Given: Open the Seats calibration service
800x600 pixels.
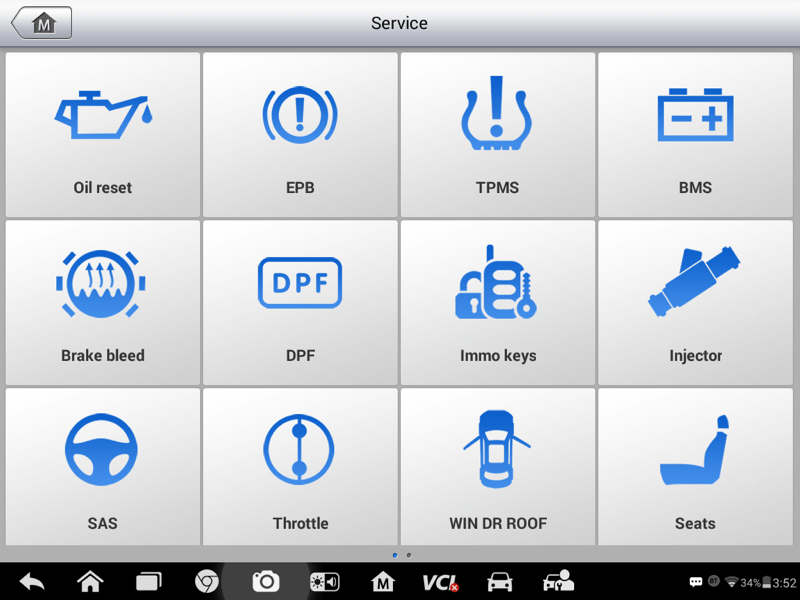Looking at the screenshot, I should (x=695, y=467).
